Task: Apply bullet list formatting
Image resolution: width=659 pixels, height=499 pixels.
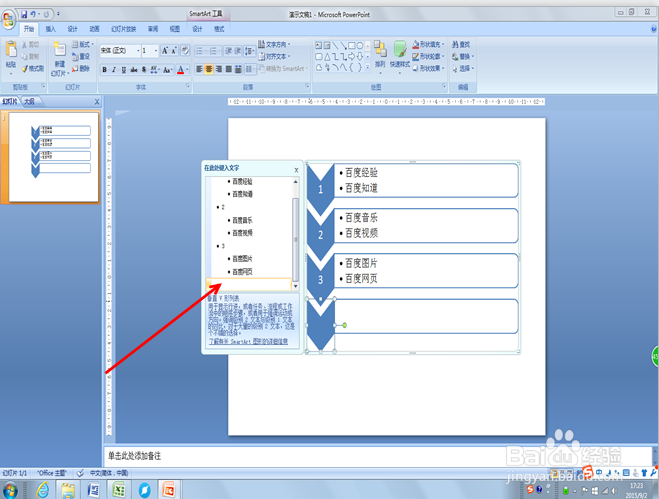Action: (200, 51)
